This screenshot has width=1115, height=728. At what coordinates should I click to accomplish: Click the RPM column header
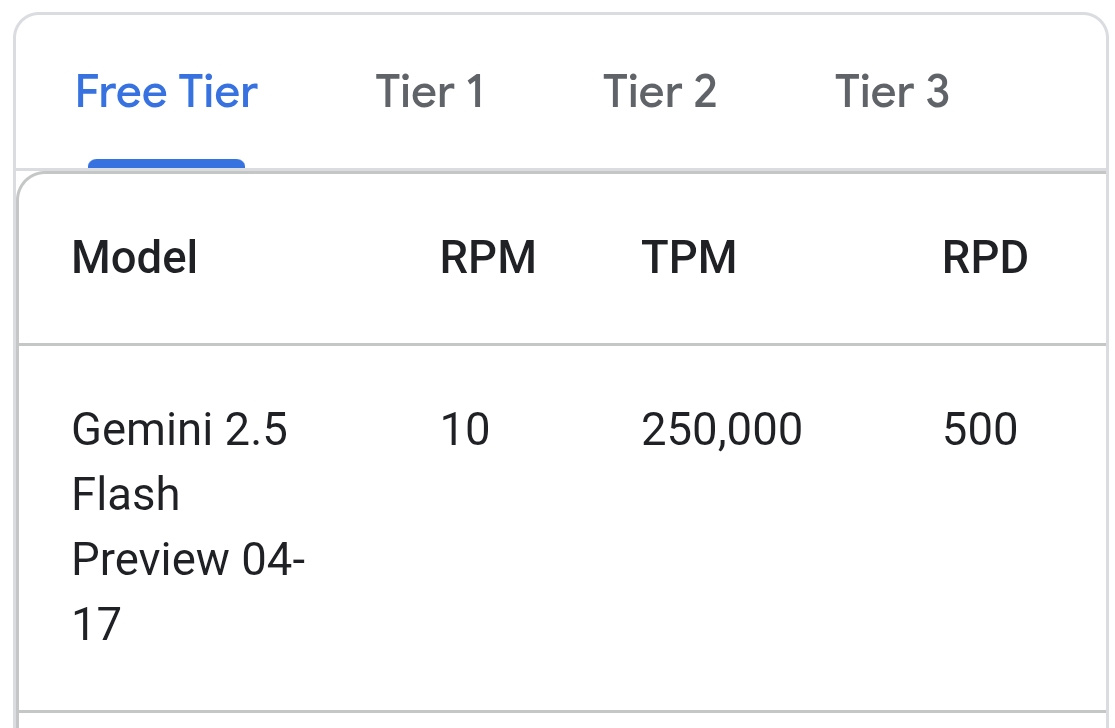coord(488,257)
